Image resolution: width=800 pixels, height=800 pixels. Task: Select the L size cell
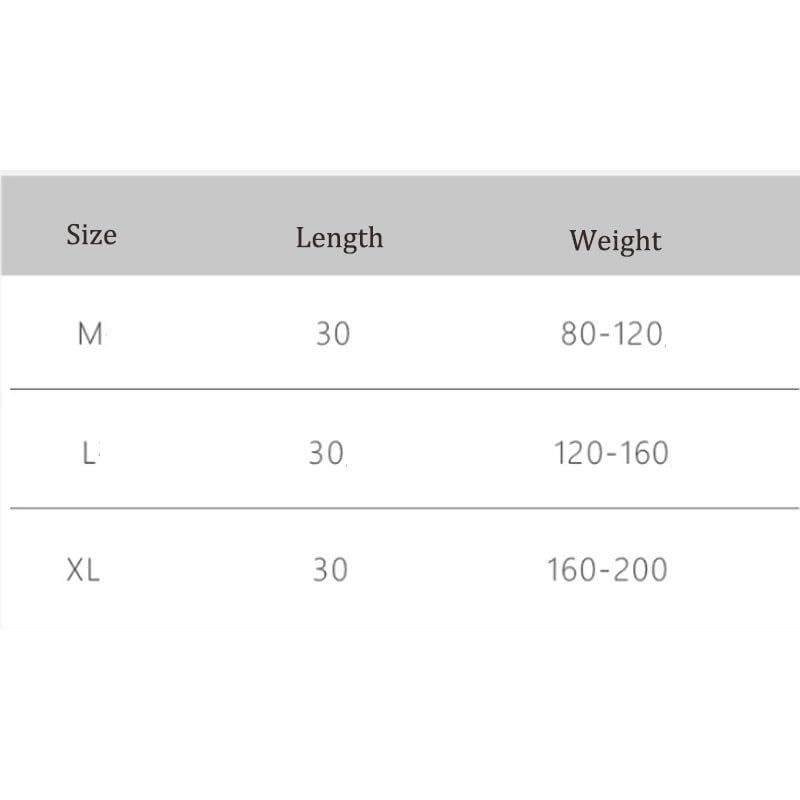click(x=90, y=453)
